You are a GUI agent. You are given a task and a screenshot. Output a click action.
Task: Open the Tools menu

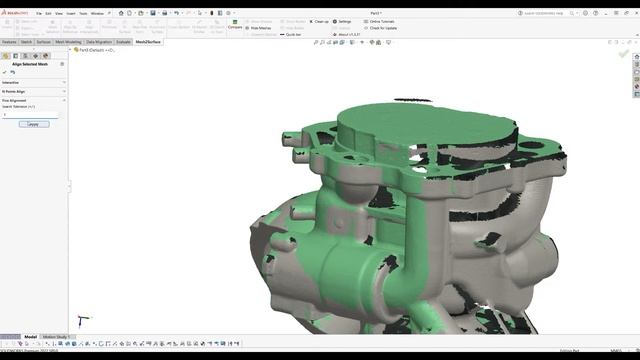point(83,13)
